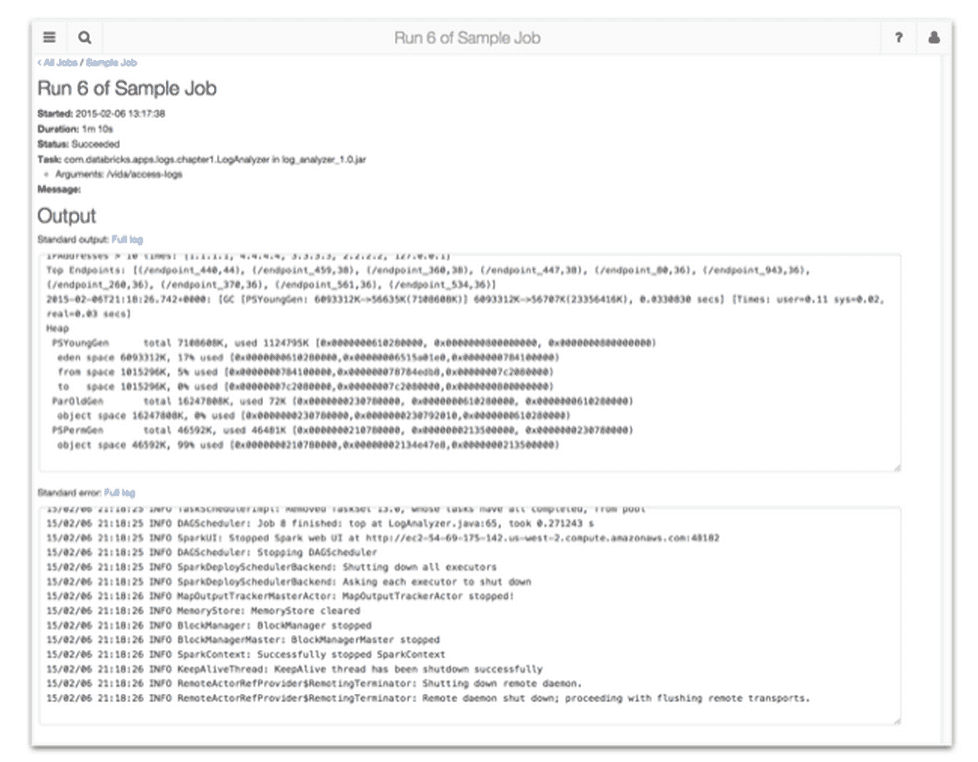Open the hamburger navigation menu

click(x=49, y=38)
